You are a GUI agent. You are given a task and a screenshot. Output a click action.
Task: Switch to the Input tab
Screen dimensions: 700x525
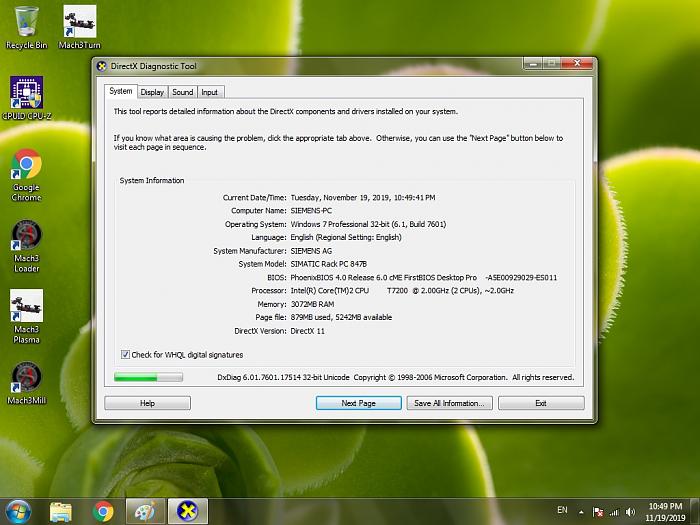[x=209, y=92]
